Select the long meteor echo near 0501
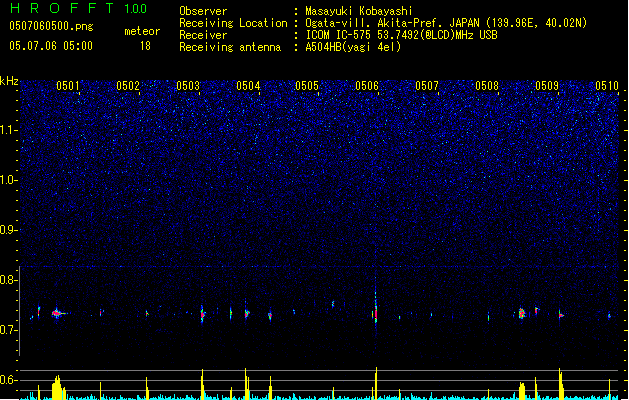This screenshot has height=400, width=629. pyautogui.click(x=59, y=313)
